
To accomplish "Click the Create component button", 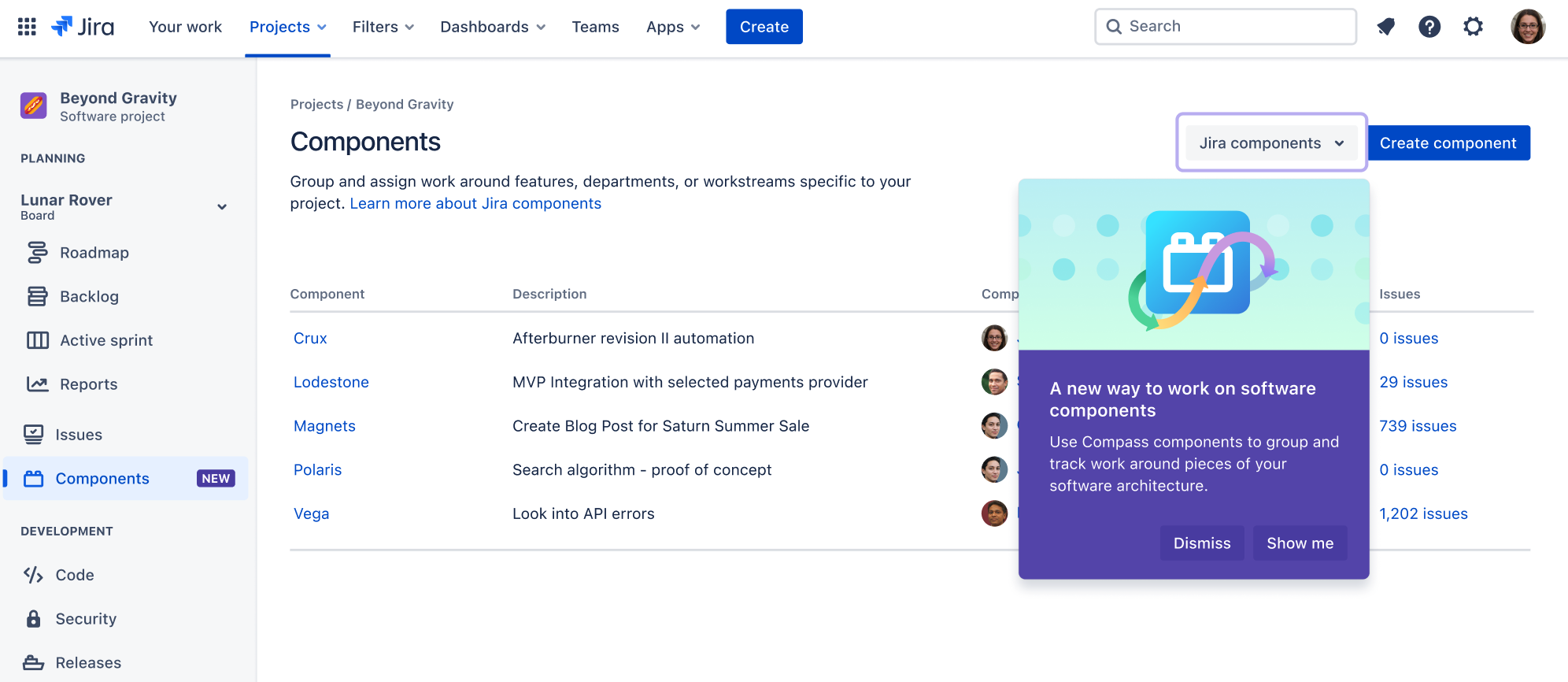I will click(x=1448, y=143).
